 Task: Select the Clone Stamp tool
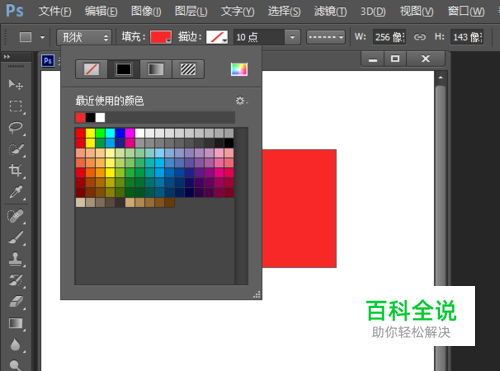pyautogui.click(x=15, y=259)
